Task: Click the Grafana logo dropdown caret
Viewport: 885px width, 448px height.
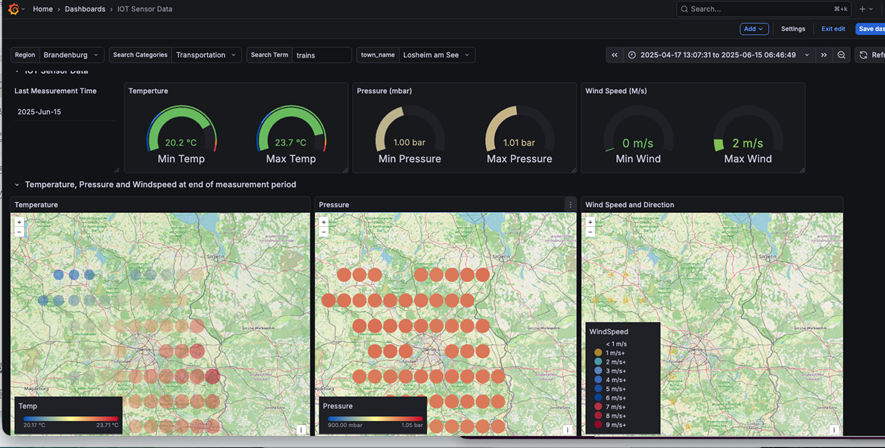Action: [x=23, y=10]
